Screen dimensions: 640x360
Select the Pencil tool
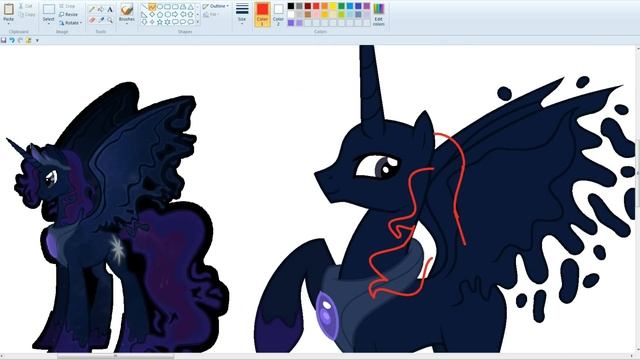[92, 9]
